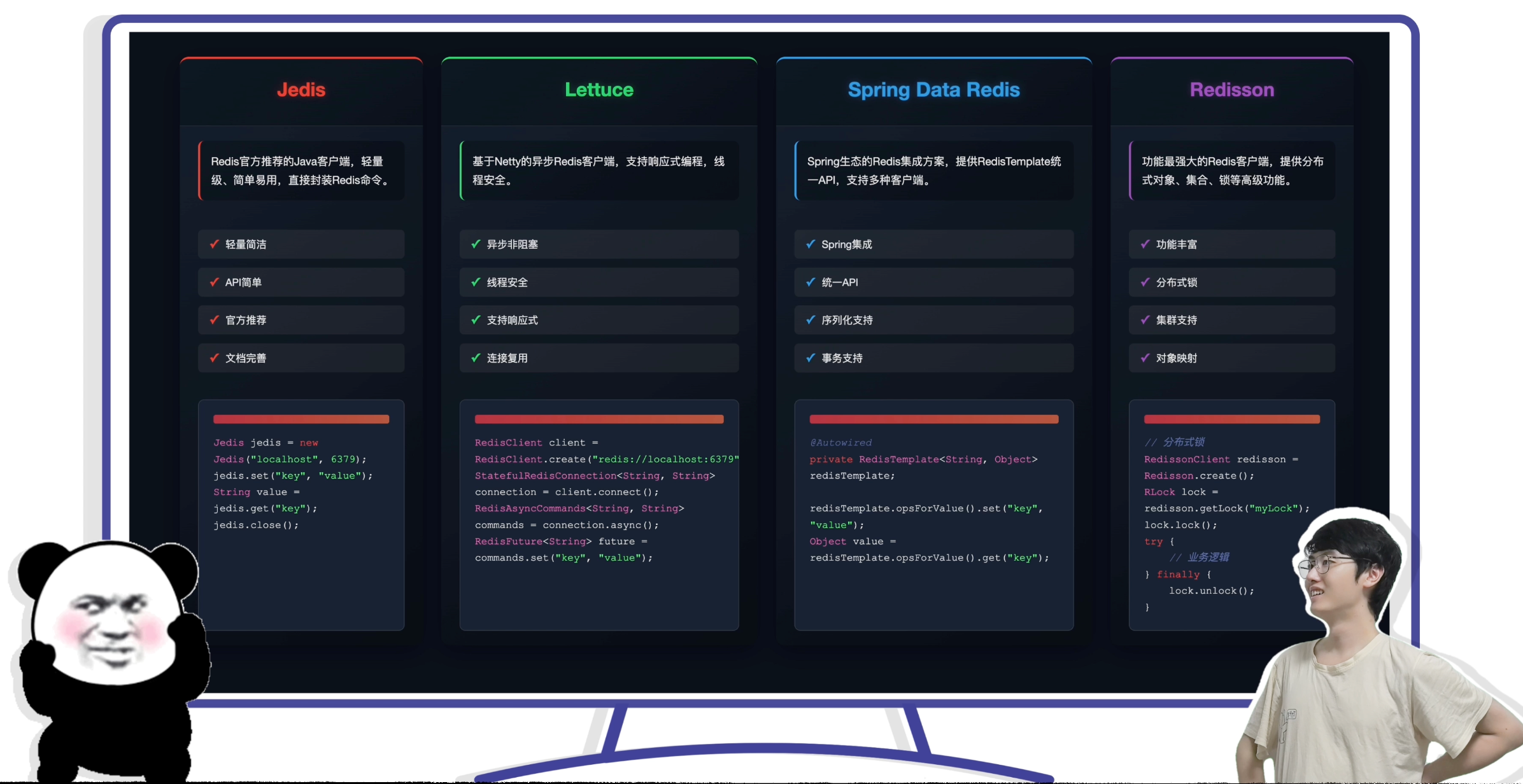The width and height of the screenshot is (1523, 784).
Task: Select the 官方推荐 feature row
Action: 301,320
